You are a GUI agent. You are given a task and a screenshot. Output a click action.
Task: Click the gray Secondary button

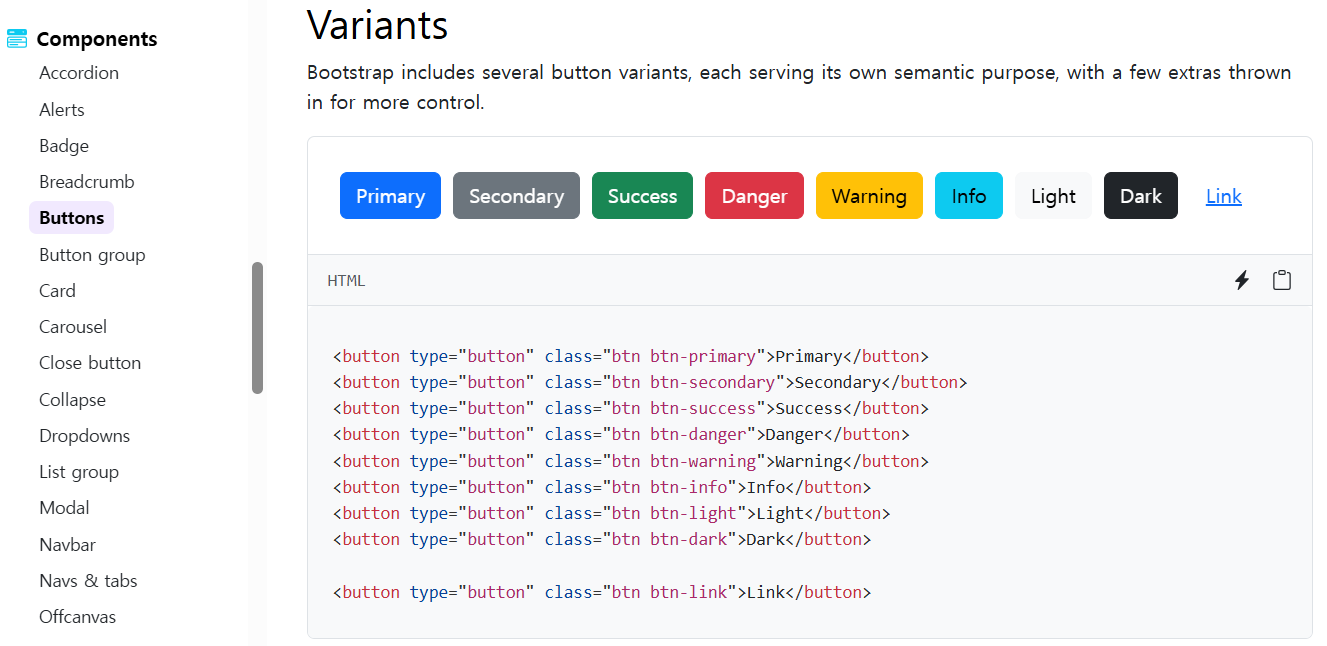pyautogui.click(x=516, y=196)
